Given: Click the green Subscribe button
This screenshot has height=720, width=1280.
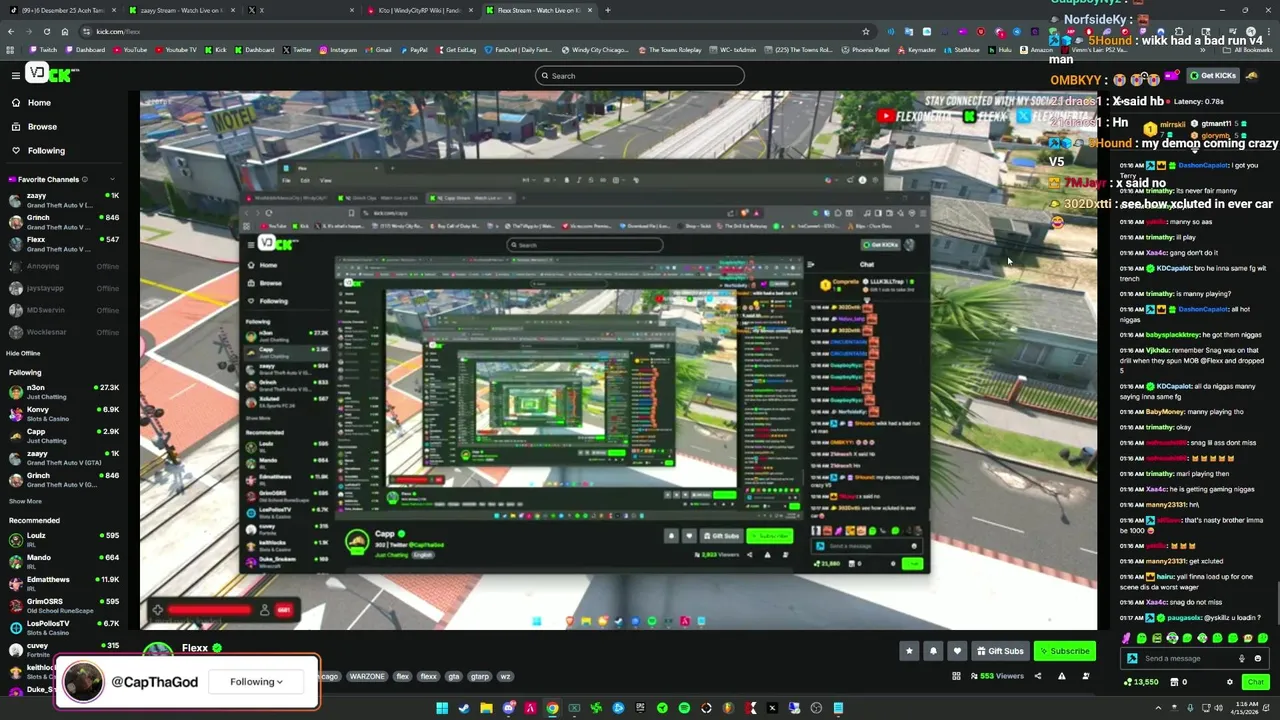Looking at the screenshot, I should point(1064,651).
